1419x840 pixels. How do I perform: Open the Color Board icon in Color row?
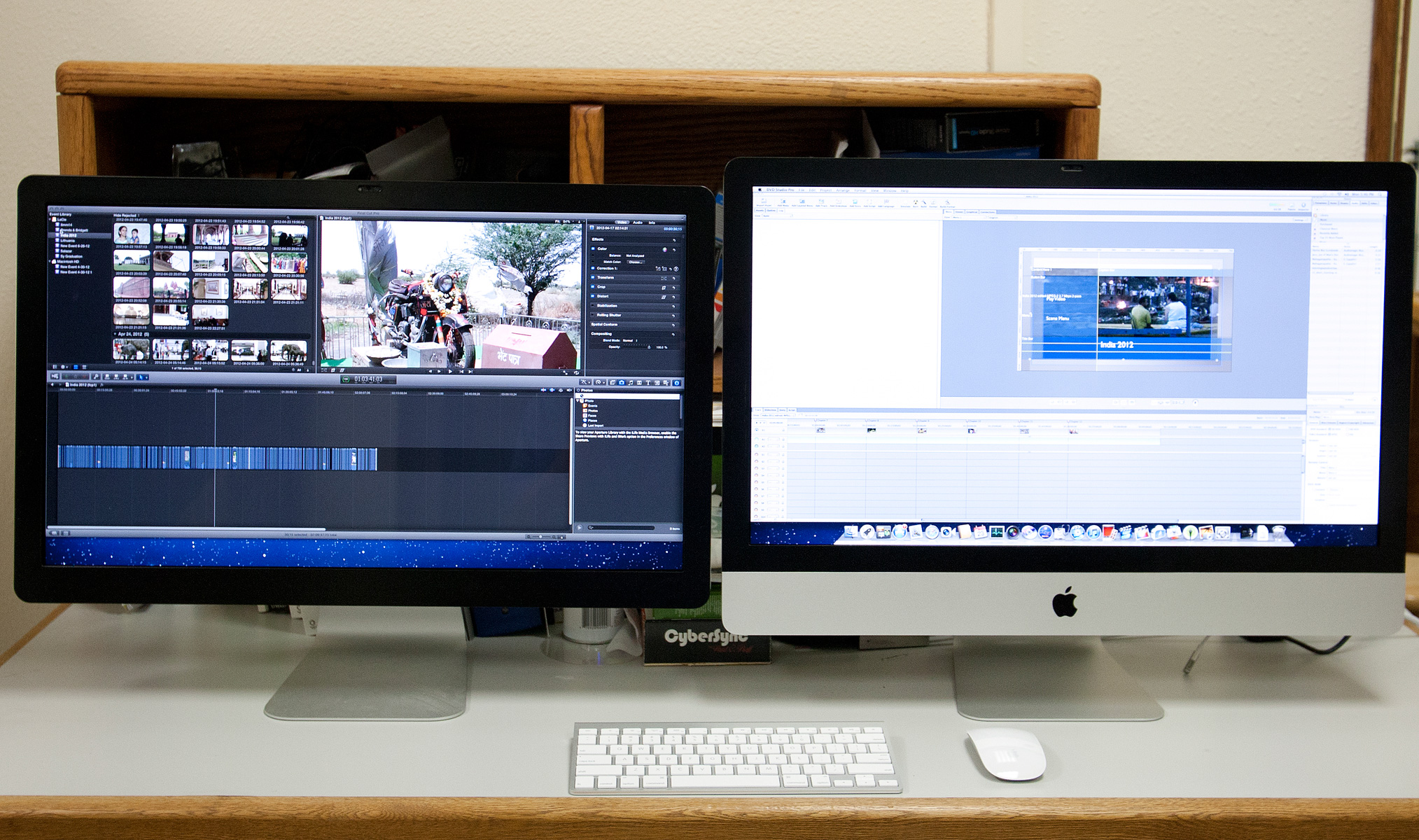coord(665,250)
